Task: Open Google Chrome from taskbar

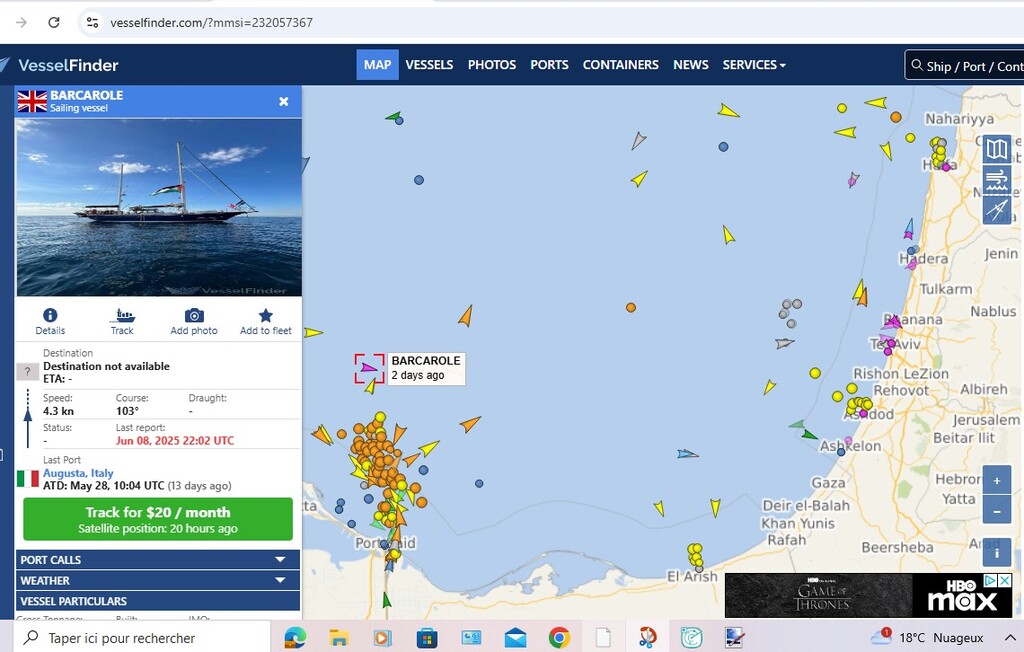Action: (x=559, y=637)
